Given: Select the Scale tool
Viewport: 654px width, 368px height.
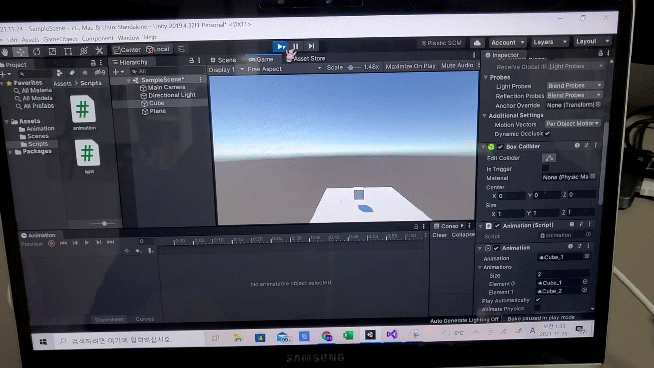Looking at the screenshot, I should coord(53,51).
